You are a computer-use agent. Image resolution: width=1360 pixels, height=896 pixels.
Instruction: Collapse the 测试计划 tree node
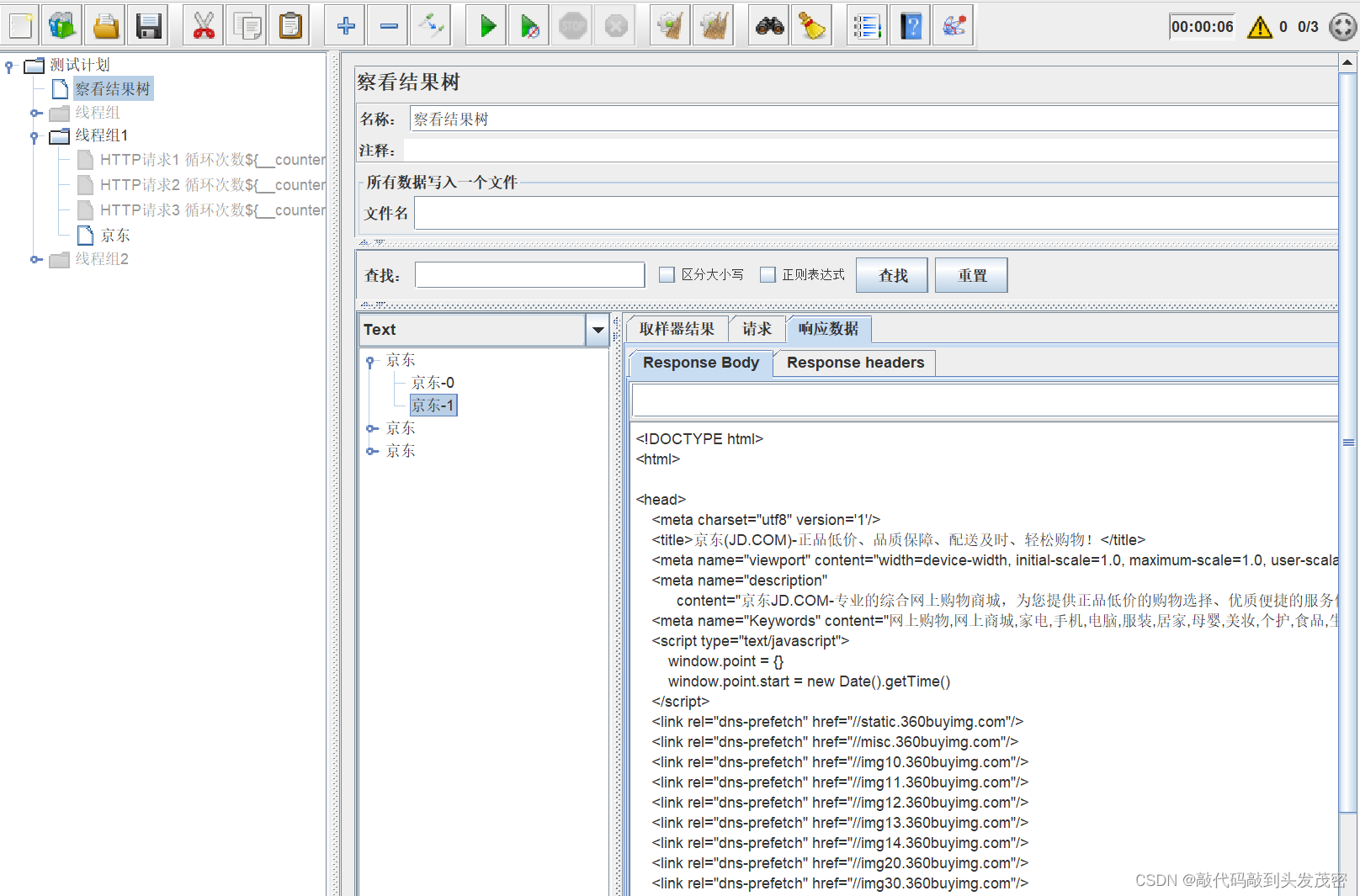(9, 66)
